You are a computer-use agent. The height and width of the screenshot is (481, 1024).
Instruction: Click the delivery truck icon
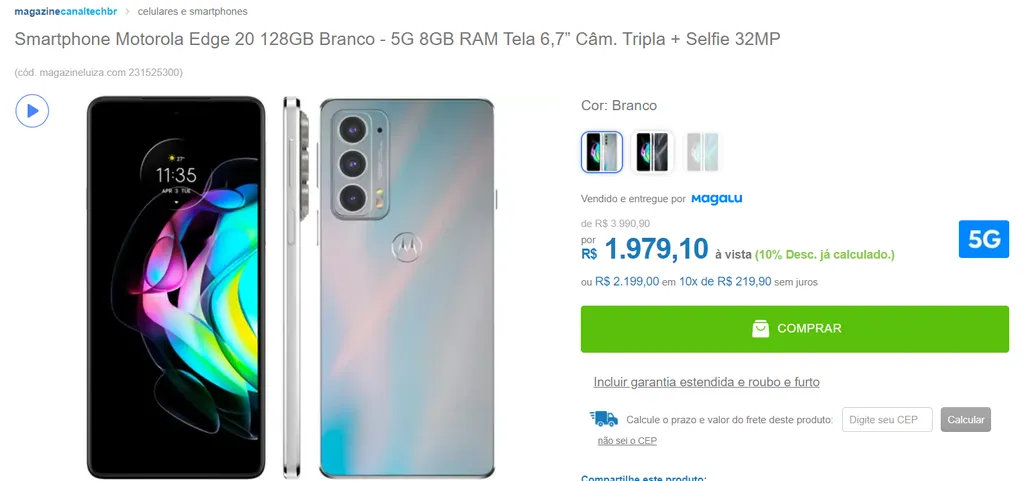pyautogui.click(x=603, y=419)
